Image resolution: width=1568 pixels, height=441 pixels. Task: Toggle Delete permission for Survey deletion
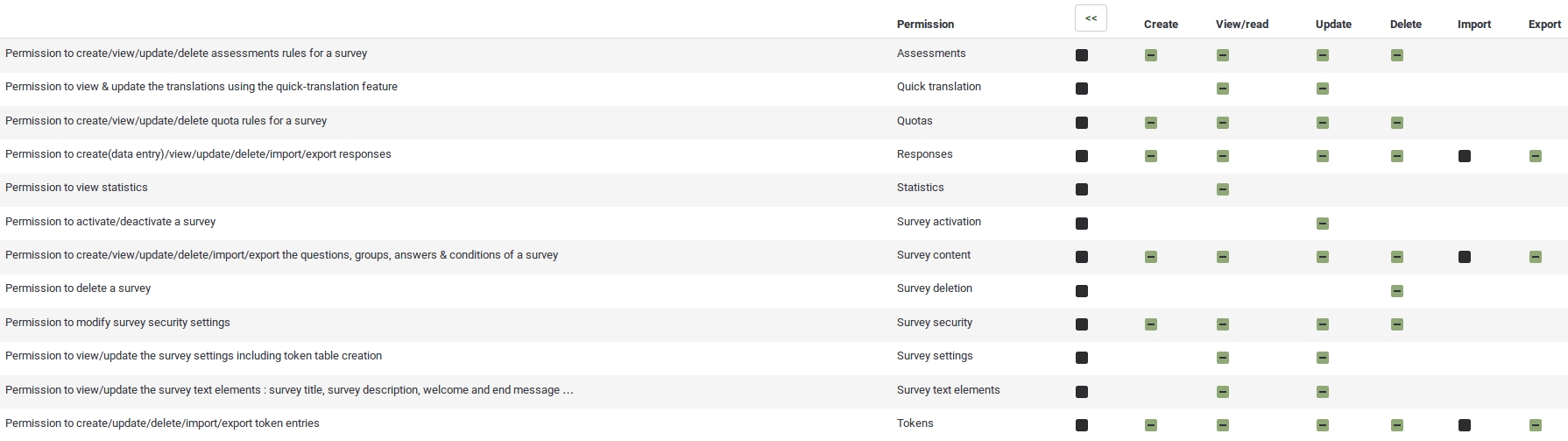pos(1397,291)
